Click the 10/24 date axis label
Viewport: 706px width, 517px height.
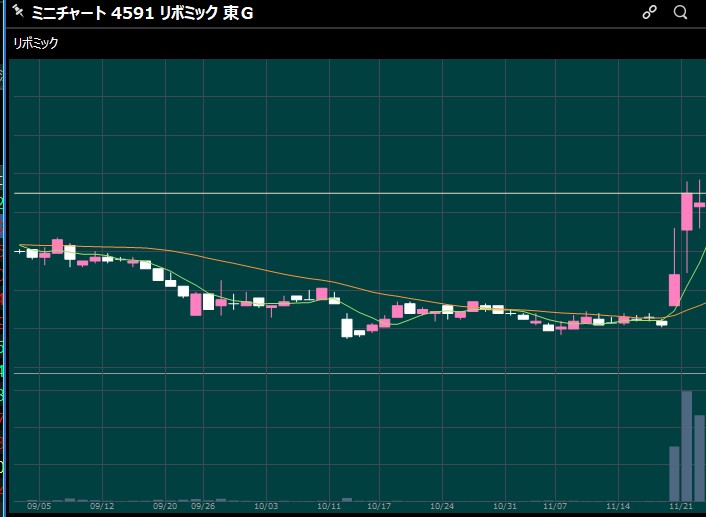point(442,506)
